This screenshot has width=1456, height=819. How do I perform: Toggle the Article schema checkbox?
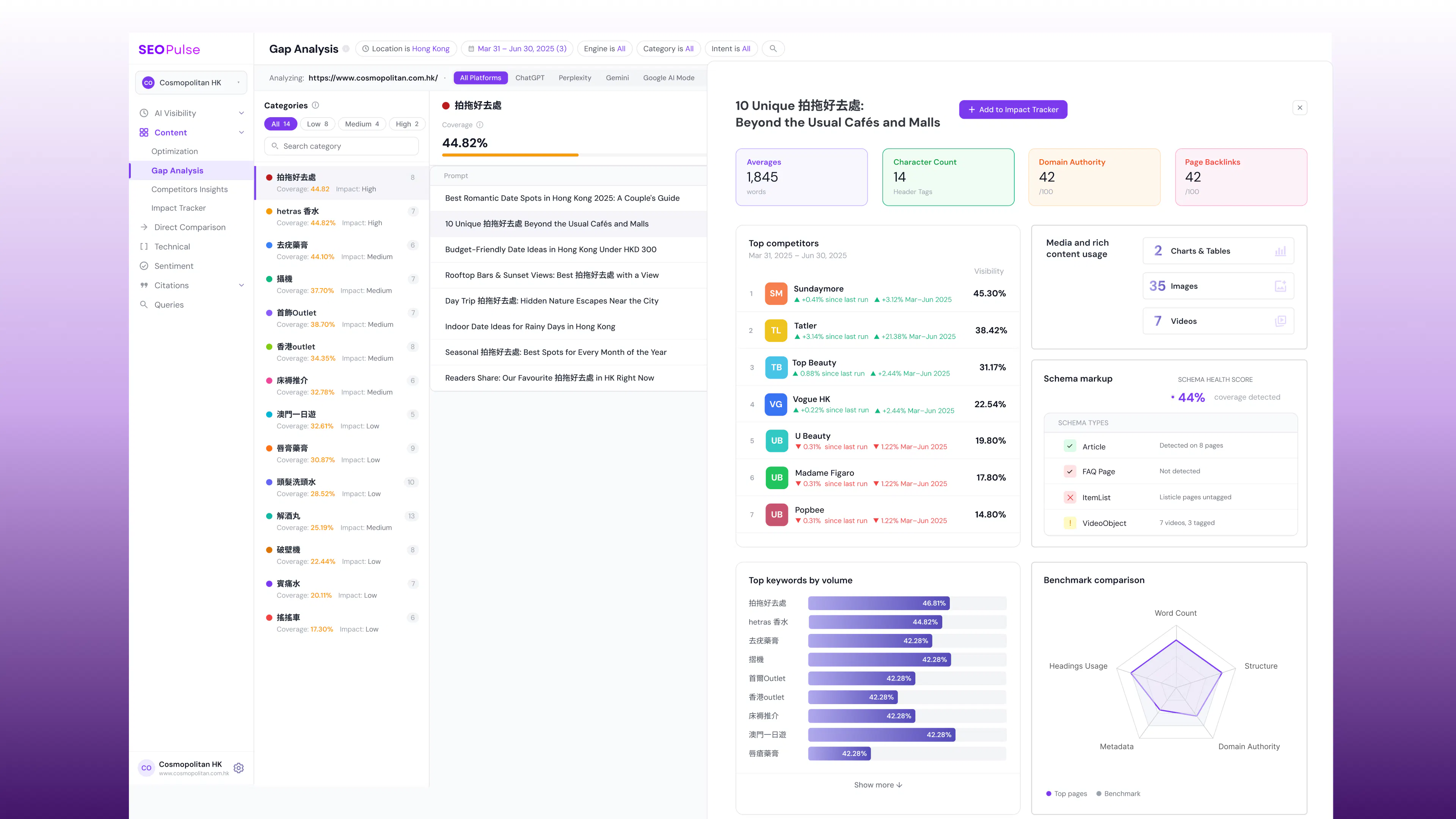tap(1070, 446)
